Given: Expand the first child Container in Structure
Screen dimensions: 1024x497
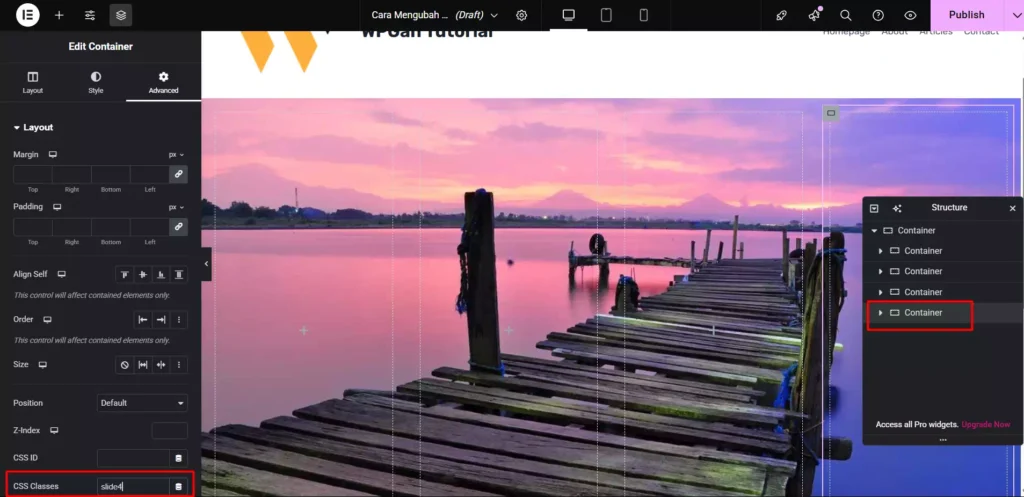Looking at the screenshot, I should point(880,251).
